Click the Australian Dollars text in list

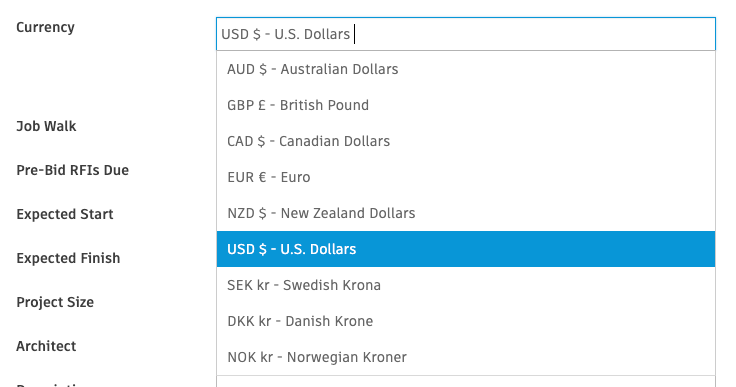(x=339, y=69)
